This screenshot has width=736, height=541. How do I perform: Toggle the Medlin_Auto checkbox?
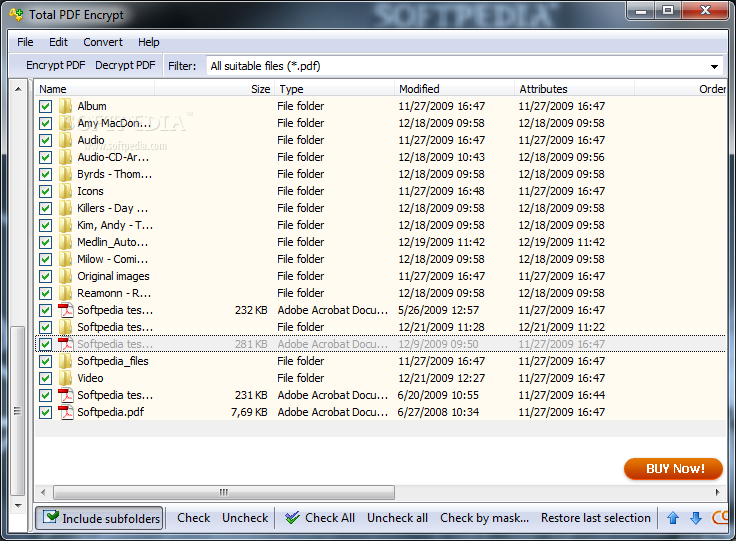pos(46,243)
